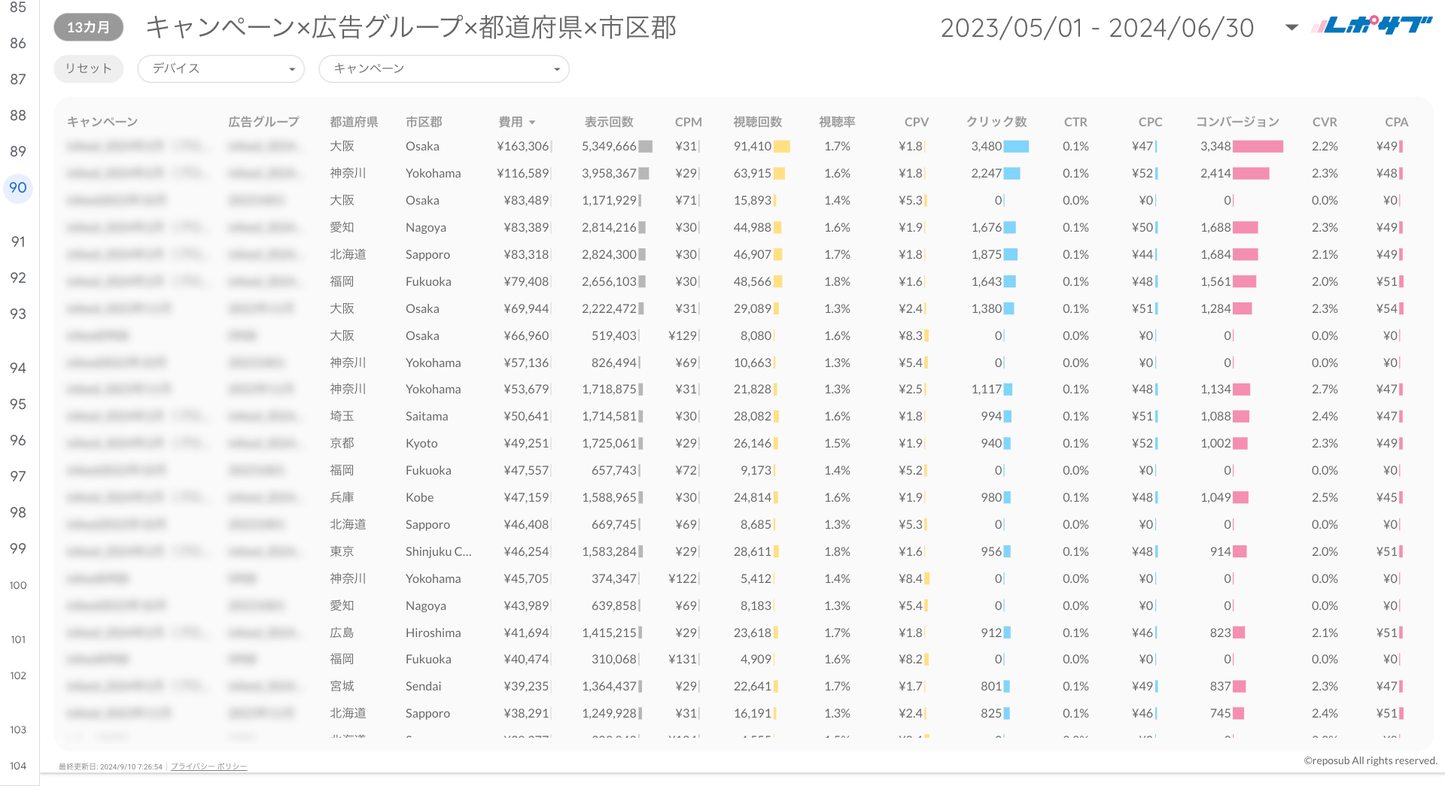Click the 費用 sort arrow
The height and width of the screenshot is (786, 1445).
click(532, 123)
